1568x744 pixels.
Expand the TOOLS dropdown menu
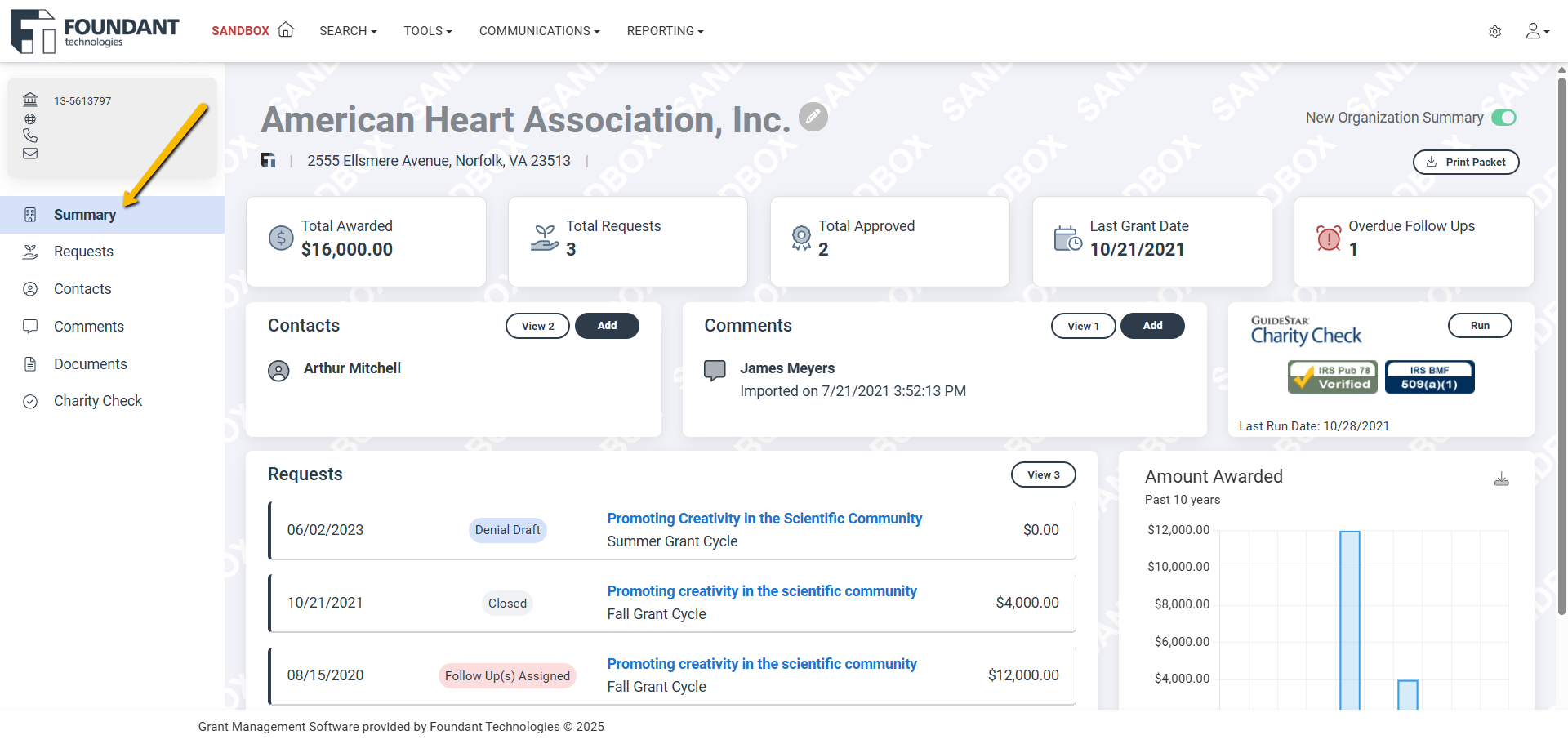coord(427,31)
